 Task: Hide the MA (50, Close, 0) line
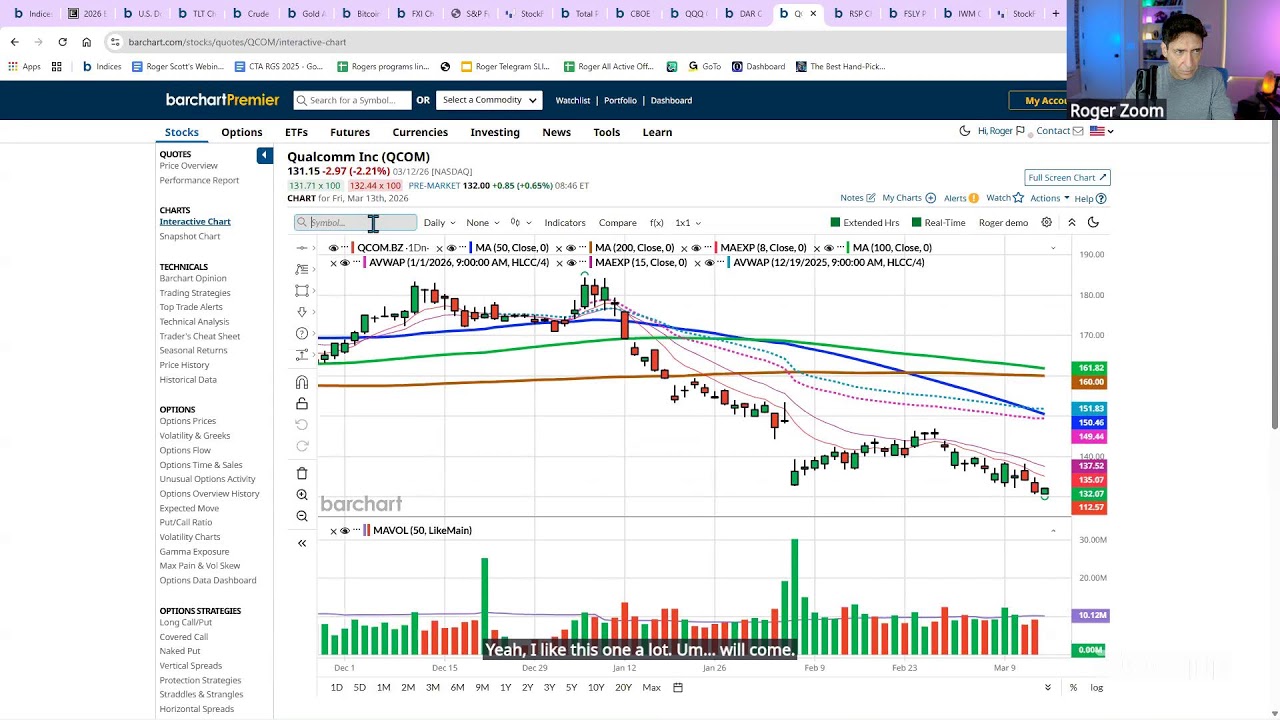pyautogui.click(x=451, y=248)
